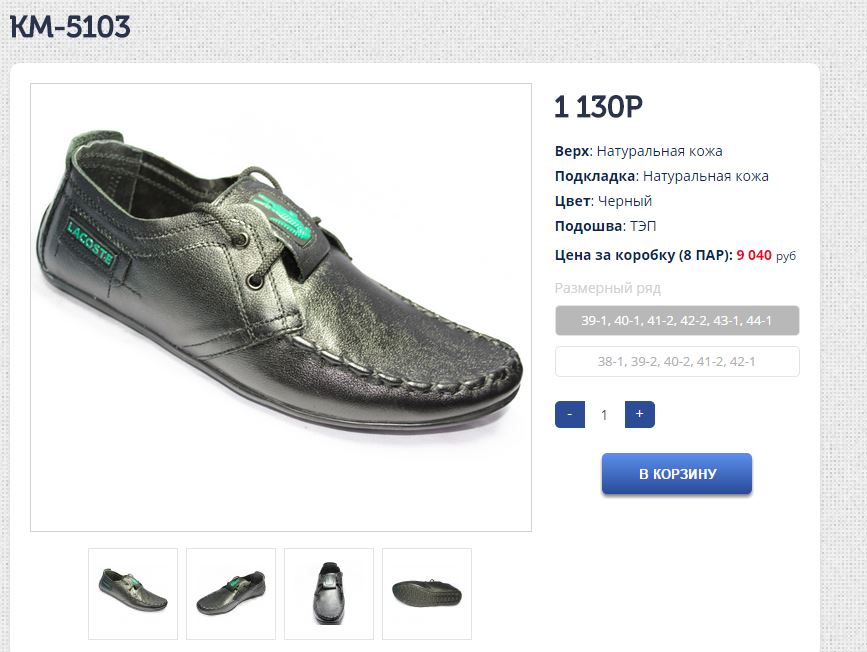
Task: Click the large main shoe photo
Action: click(x=281, y=307)
